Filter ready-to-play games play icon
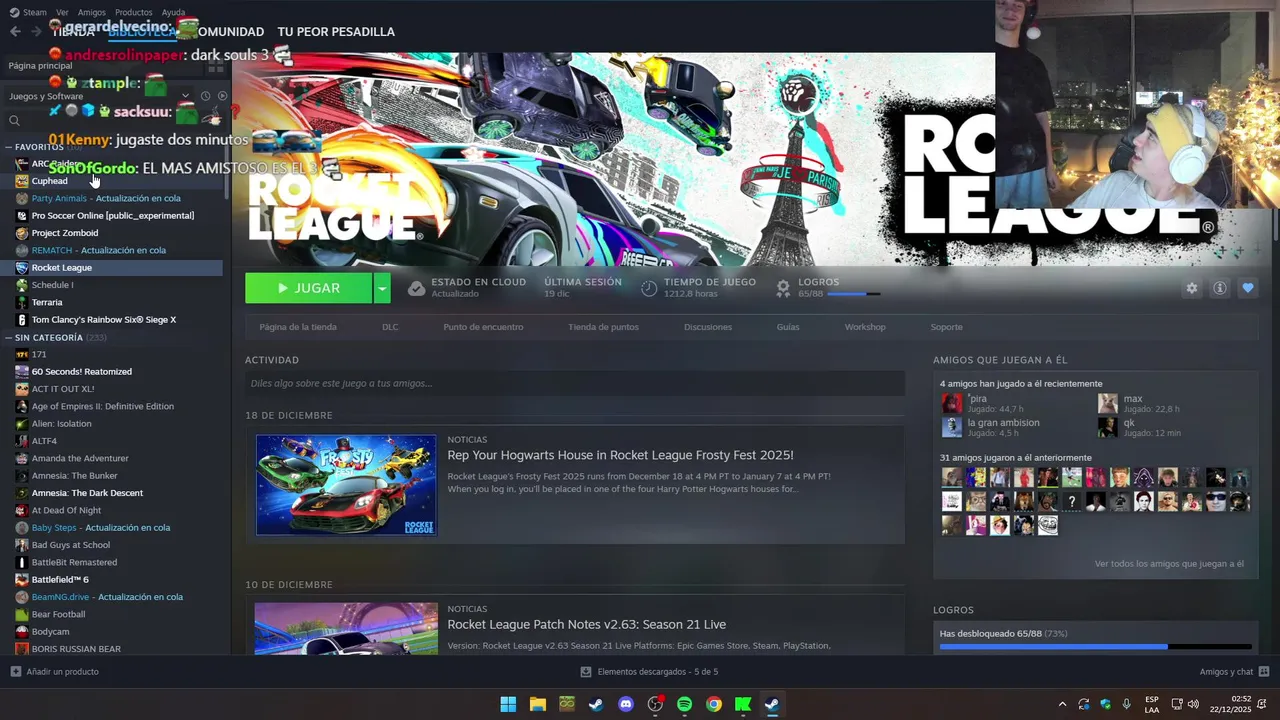Image resolution: width=1280 pixels, height=720 pixels. [x=222, y=96]
